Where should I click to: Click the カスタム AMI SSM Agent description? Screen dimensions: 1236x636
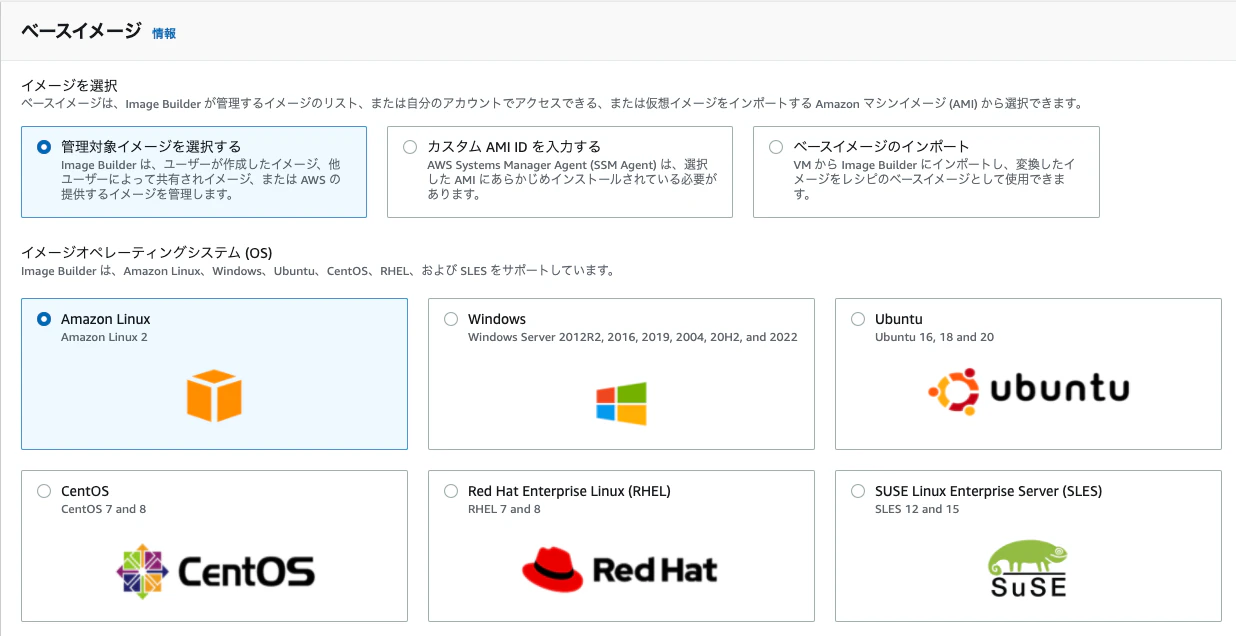click(x=572, y=179)
